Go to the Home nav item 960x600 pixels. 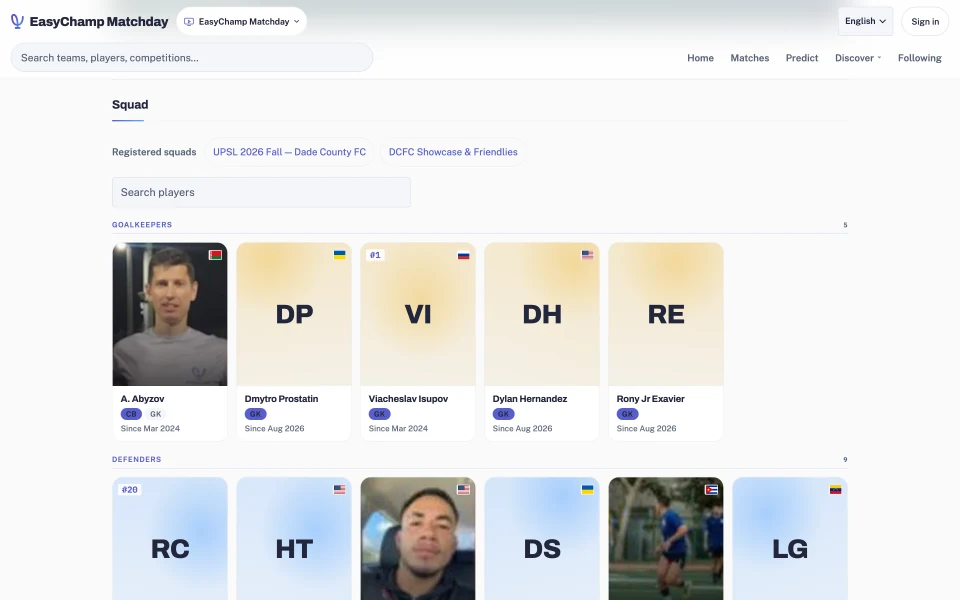tap(700, 58)
